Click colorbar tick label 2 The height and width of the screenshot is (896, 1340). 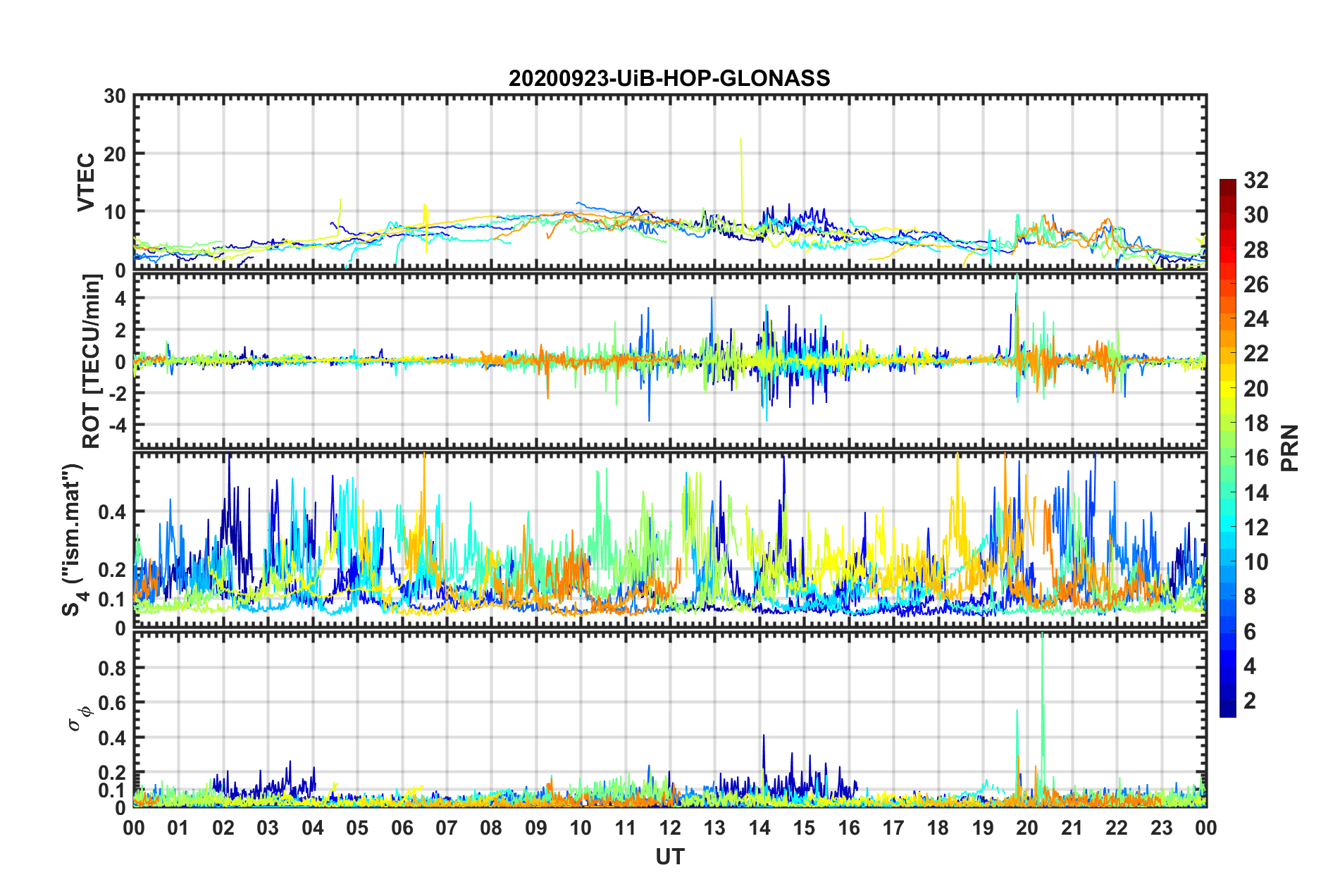click(1250, 700)
